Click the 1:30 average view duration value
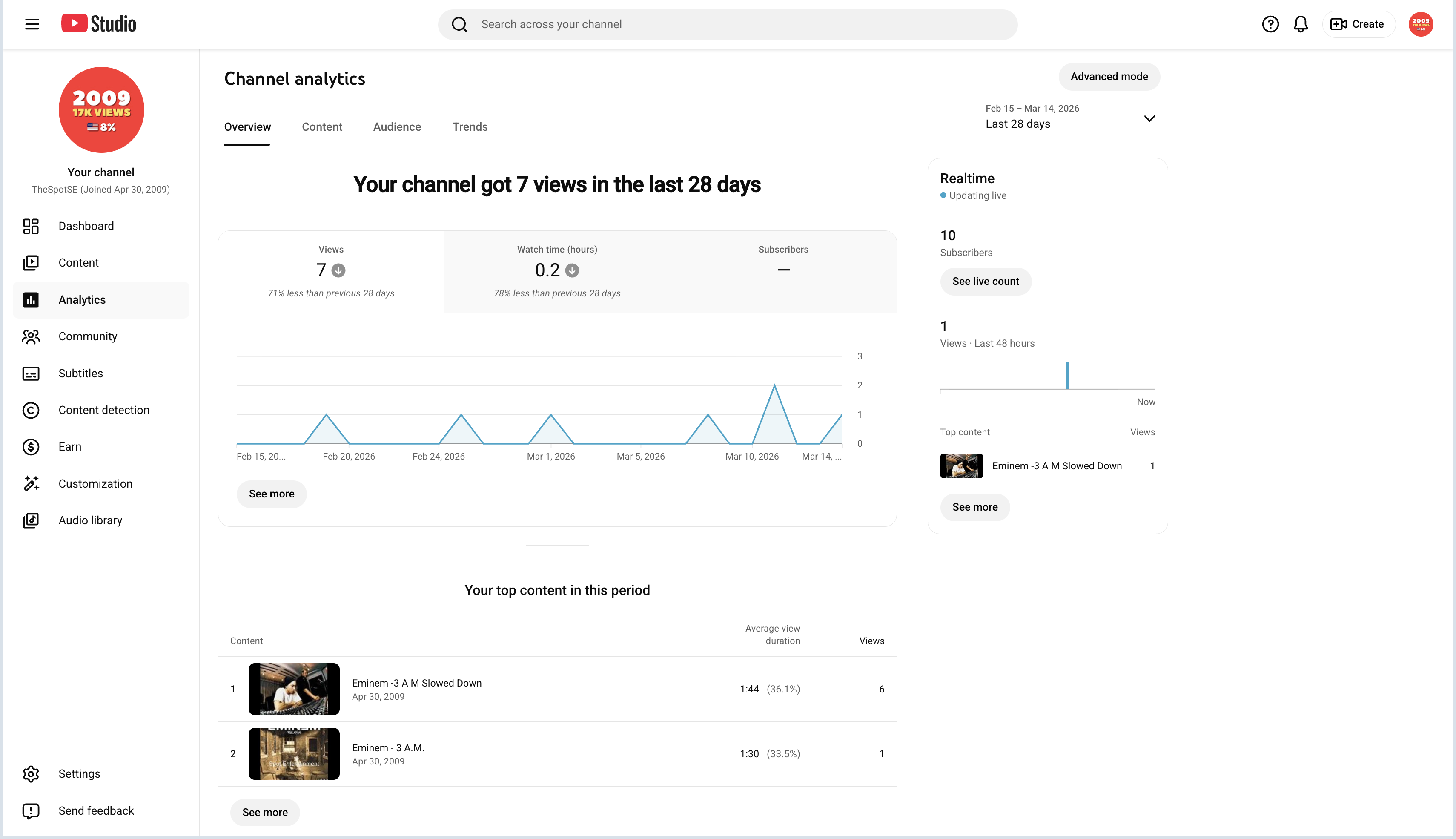Viewport: 1456px width, 839px height. (749, 754)
